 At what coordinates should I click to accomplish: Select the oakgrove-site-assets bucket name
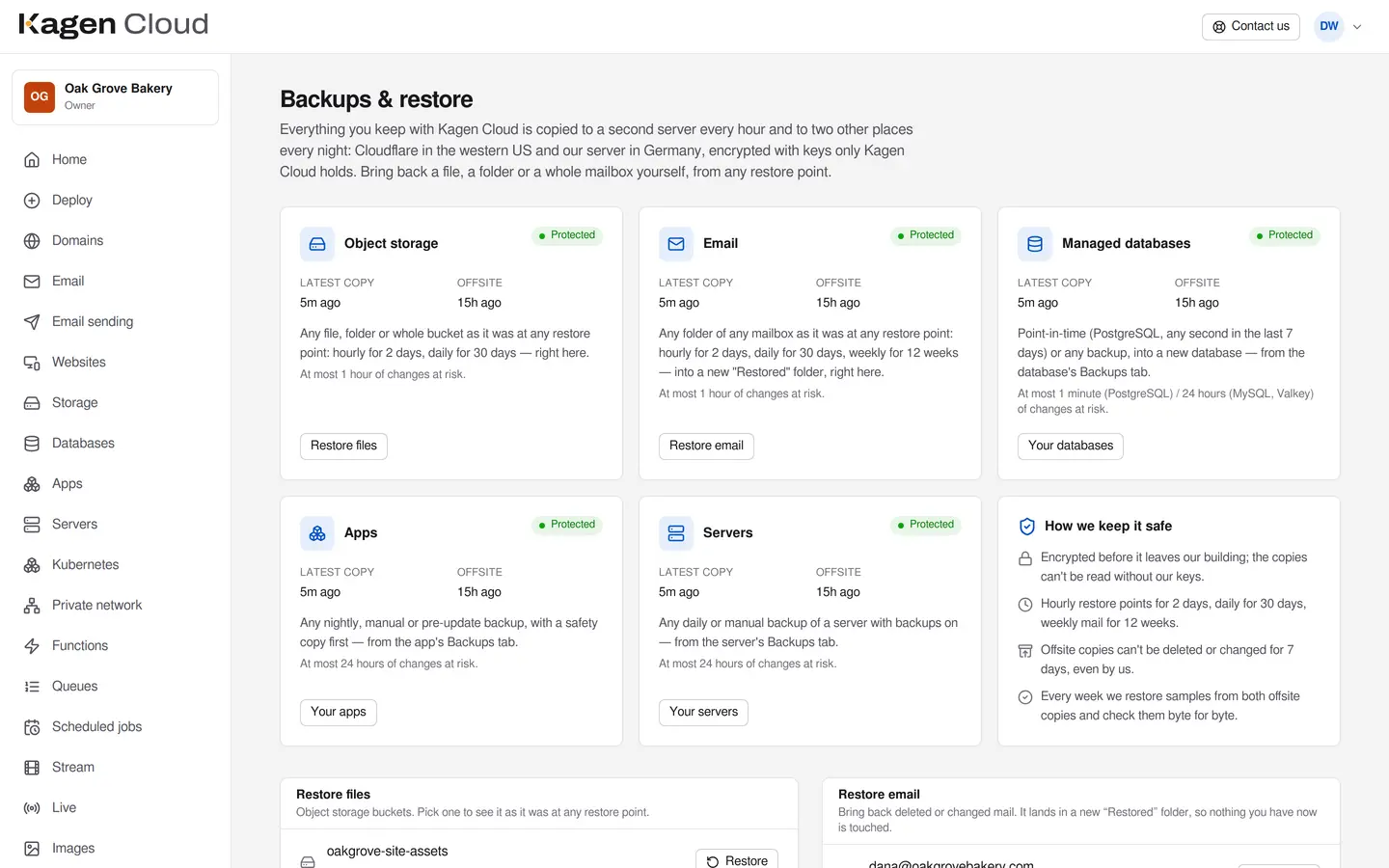(x=388, y=852)
